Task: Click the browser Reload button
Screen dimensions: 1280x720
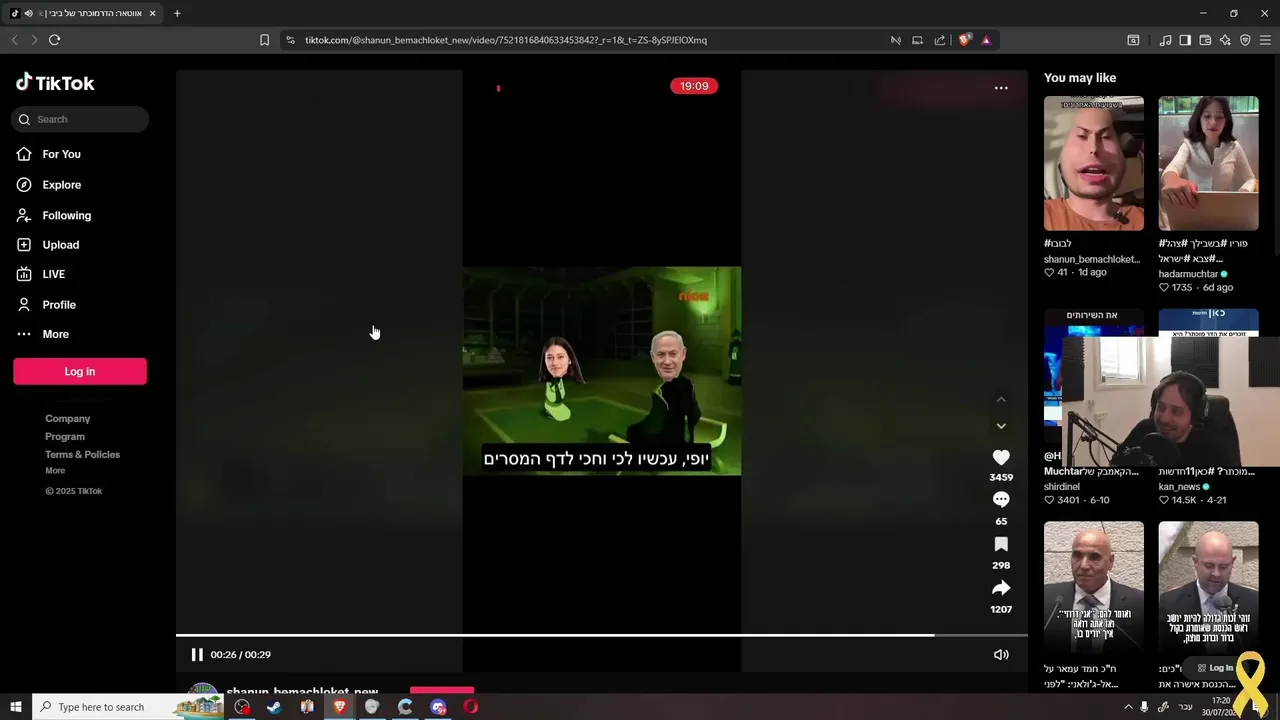Action: point(54,40)
